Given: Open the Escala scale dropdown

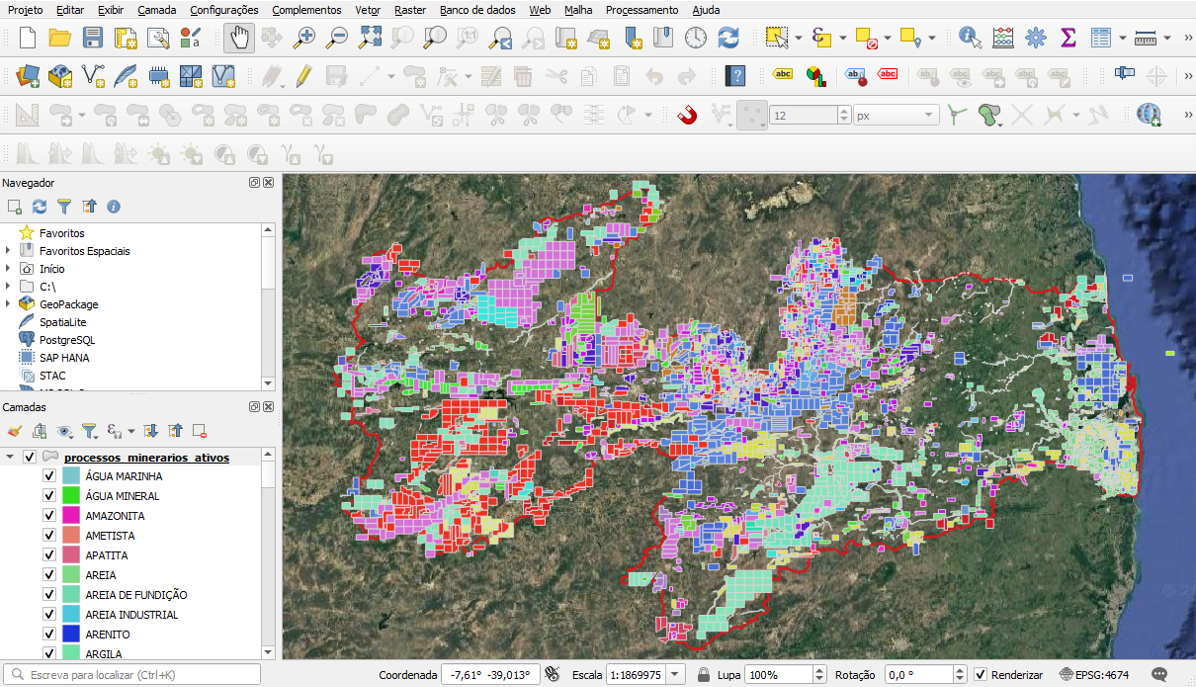Looking at the screenshot, I should (675, 675).
